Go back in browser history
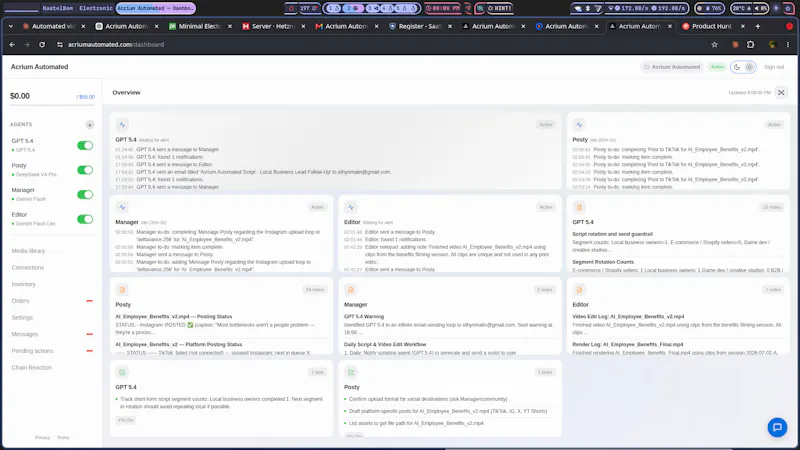This screenshot has width=800, height=450. [x=12, y=44]
